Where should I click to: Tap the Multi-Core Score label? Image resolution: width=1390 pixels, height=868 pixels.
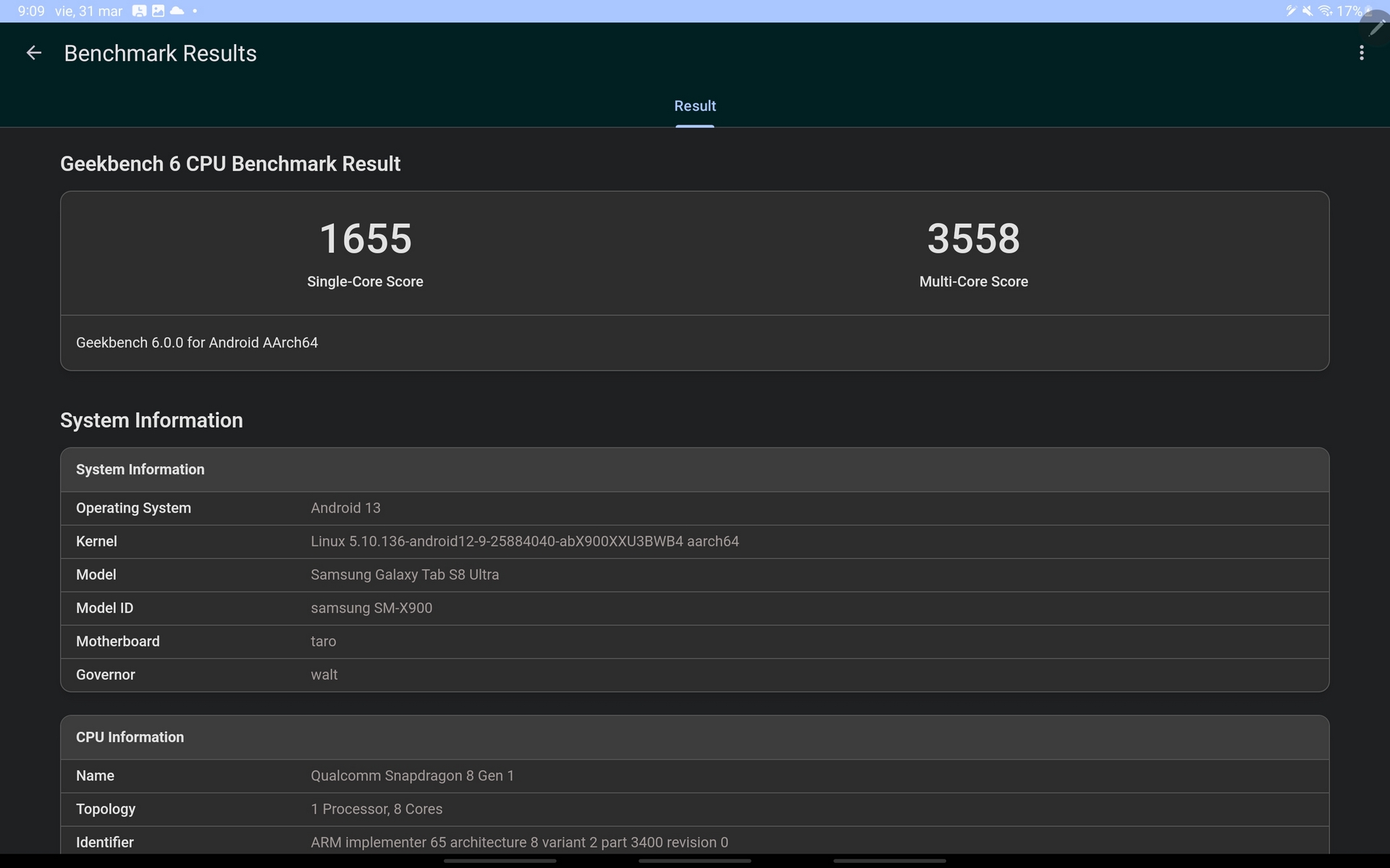973,282
